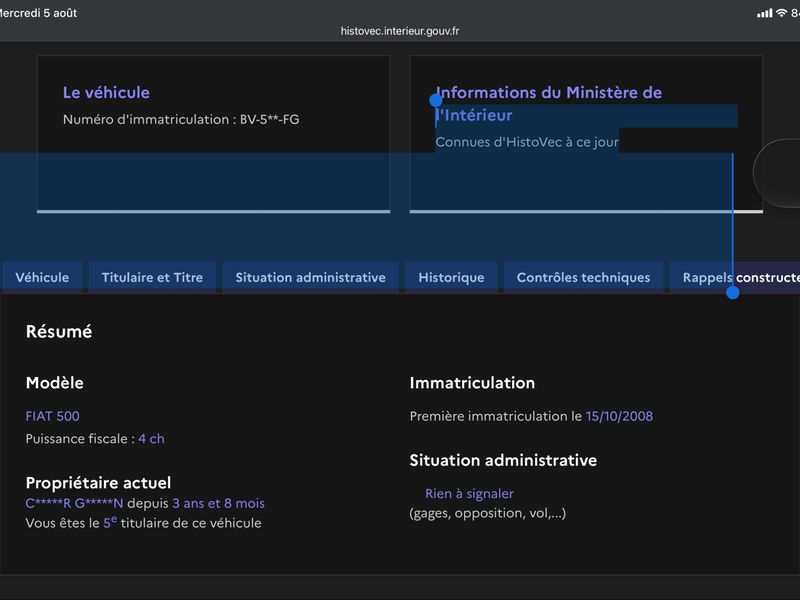Screen dimensions: 800x600
Task: Open the Véhicule tab
Action: [42, 278]
